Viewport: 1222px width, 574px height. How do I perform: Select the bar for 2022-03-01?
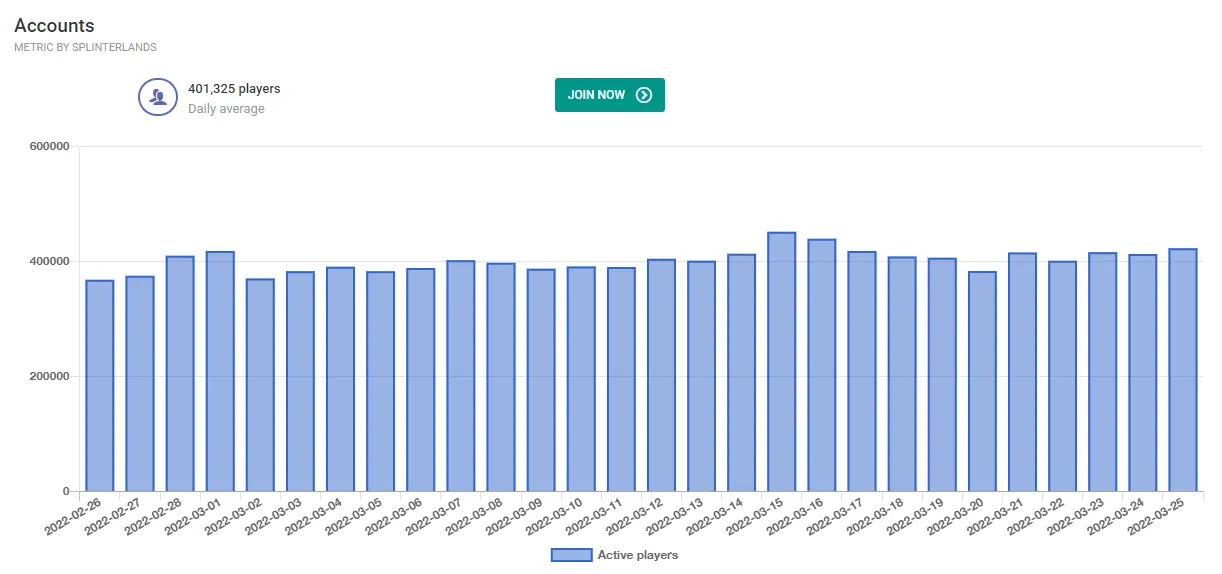[x=220, y=372]
